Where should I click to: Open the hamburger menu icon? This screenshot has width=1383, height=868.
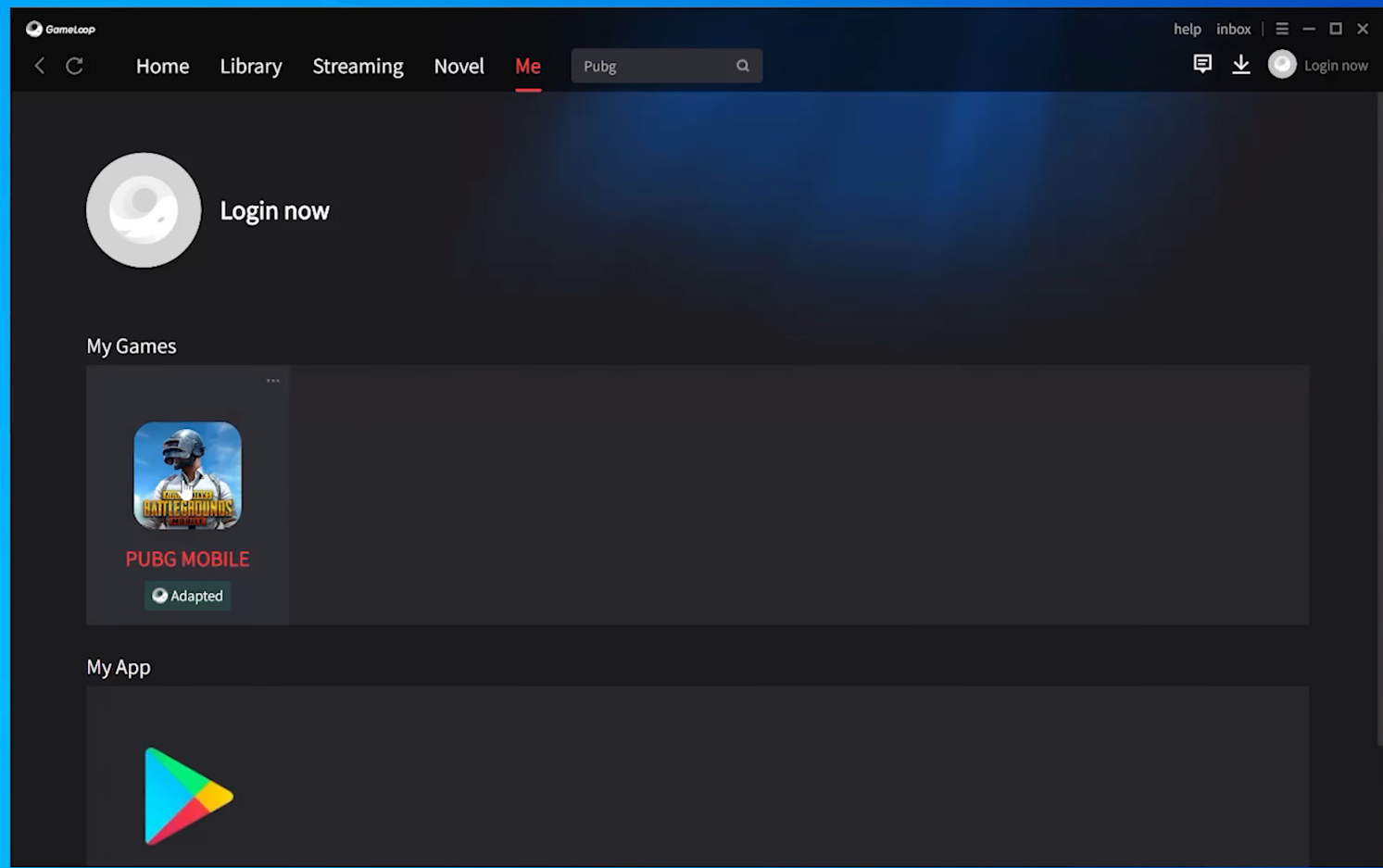pyautogui.click(x=1282, y=29)
